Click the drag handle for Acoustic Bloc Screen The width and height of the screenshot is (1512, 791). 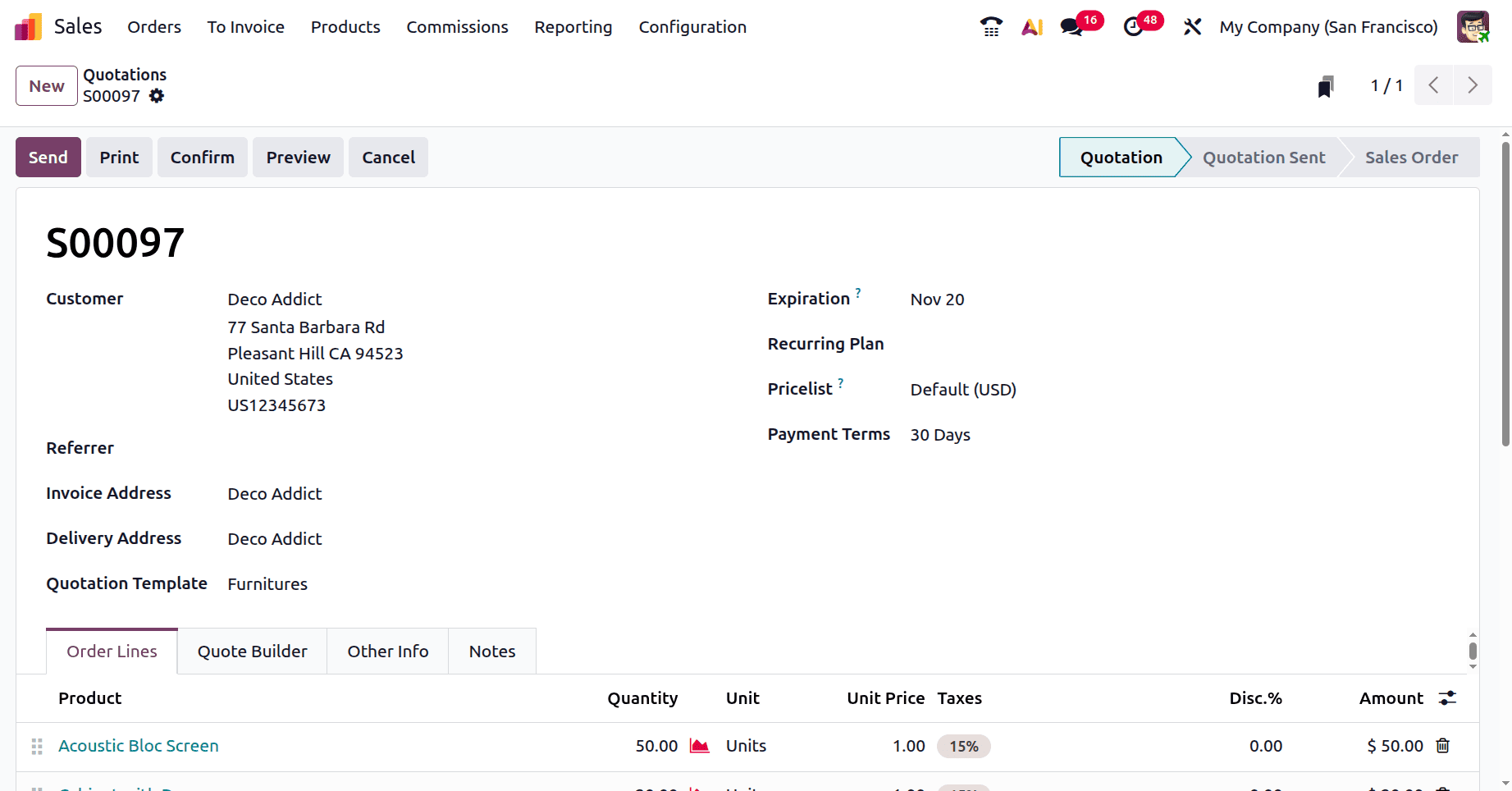(37, 747)
